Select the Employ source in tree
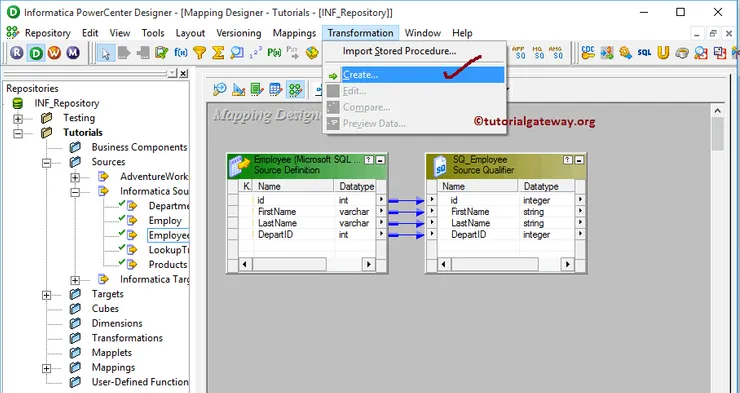The height and width of the screenshot is (393, 740). tap(165, 220)
